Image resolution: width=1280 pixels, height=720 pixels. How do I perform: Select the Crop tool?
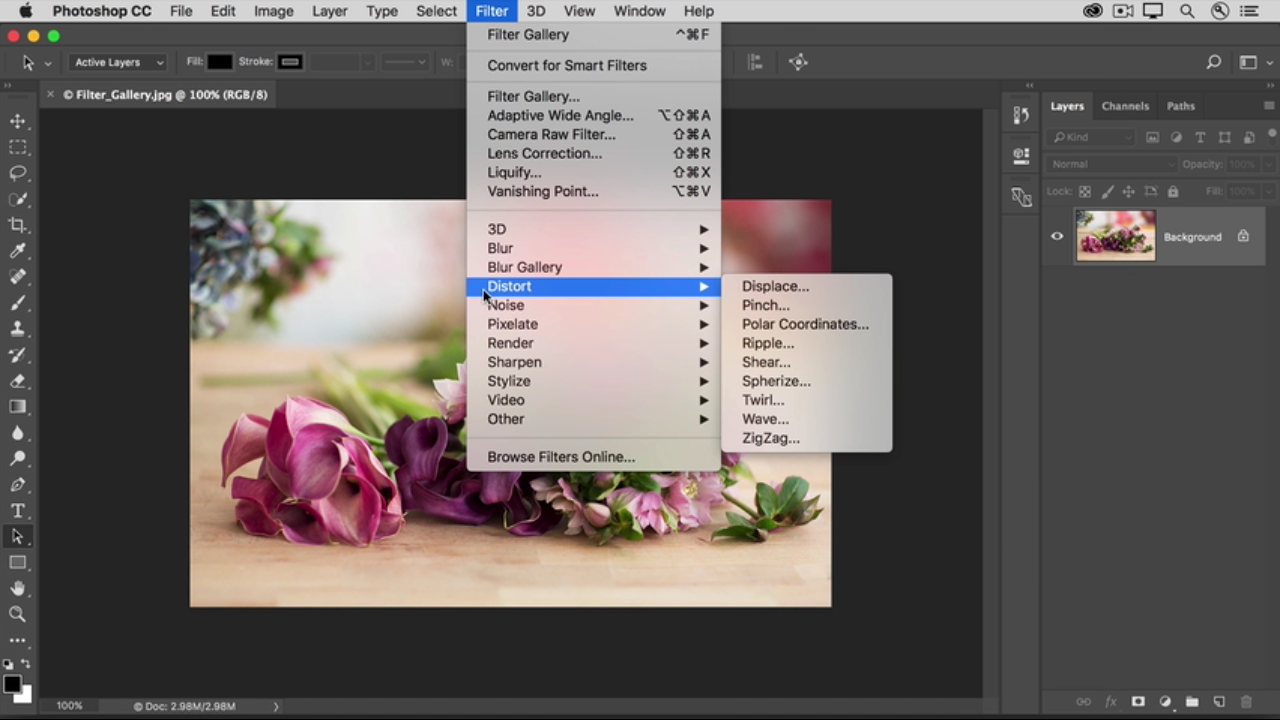18,225
